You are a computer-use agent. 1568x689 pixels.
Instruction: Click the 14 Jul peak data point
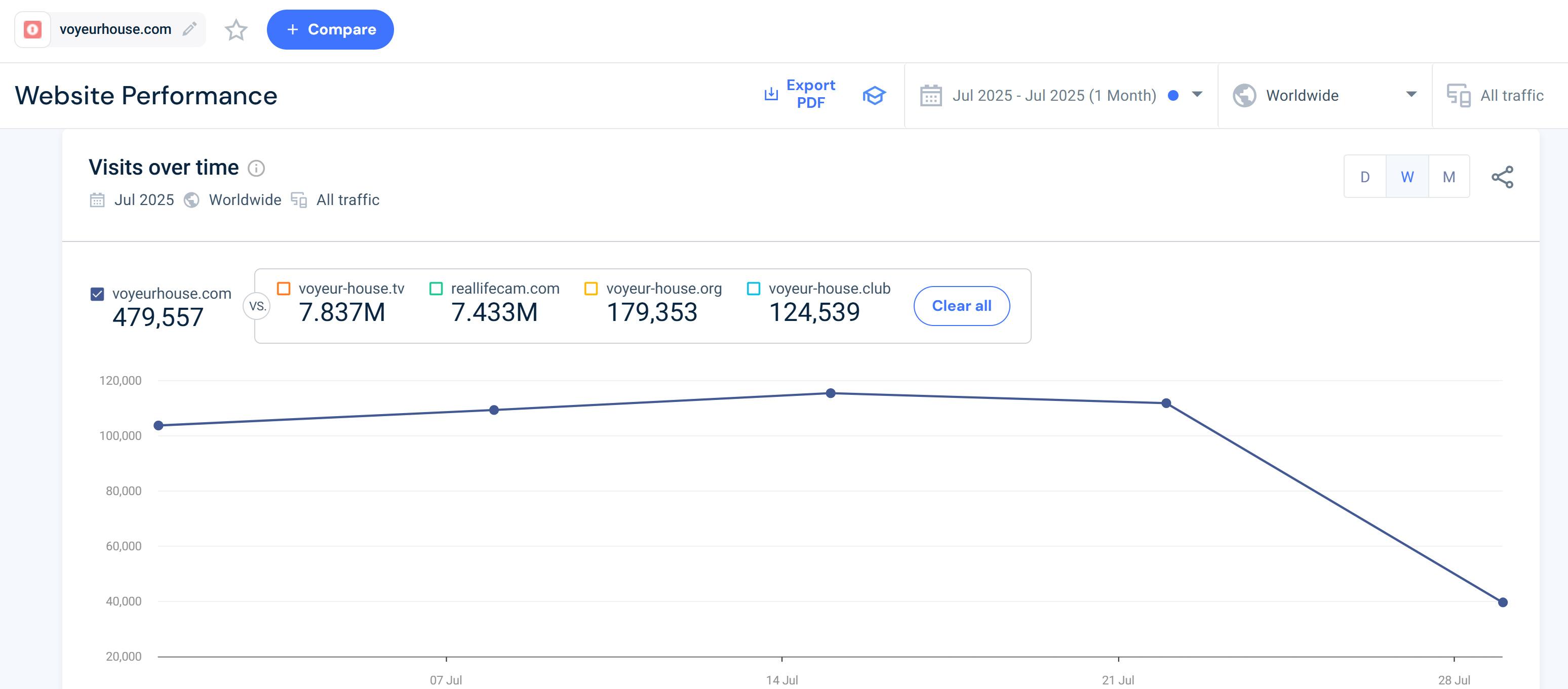pyautogui.click(x=830, y=393)
